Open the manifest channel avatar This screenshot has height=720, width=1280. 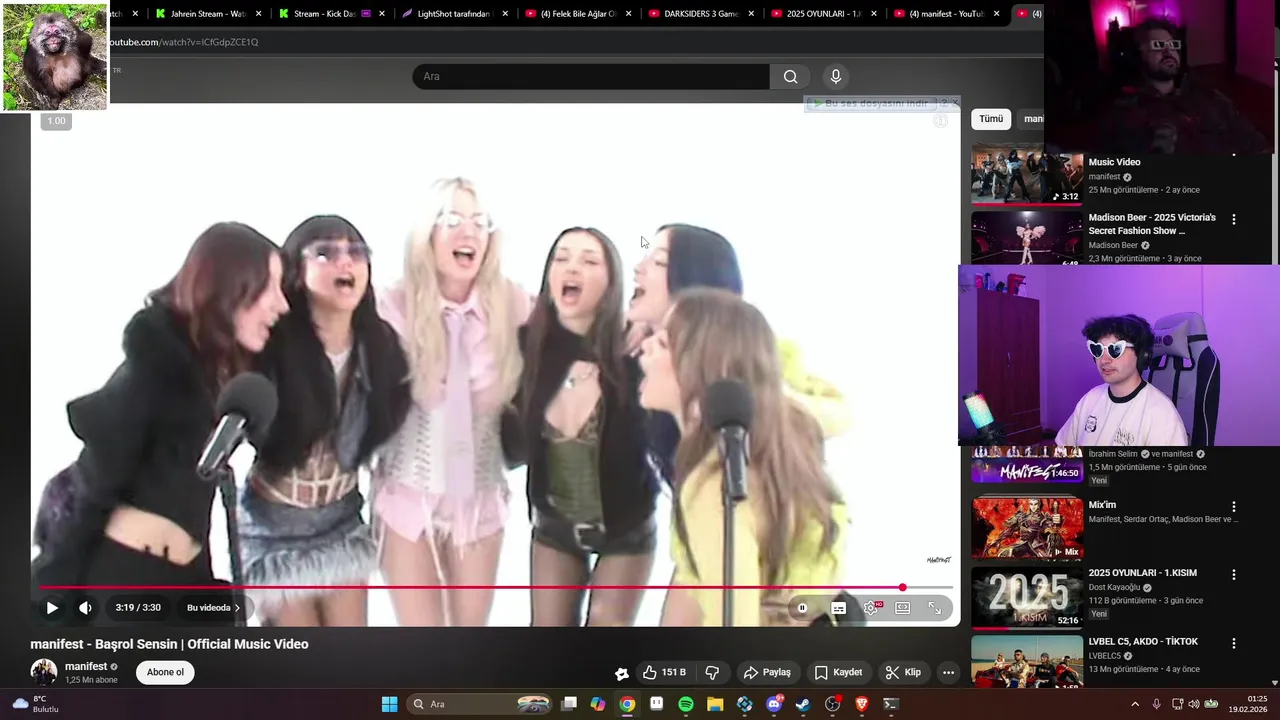(x=43, y=672)
